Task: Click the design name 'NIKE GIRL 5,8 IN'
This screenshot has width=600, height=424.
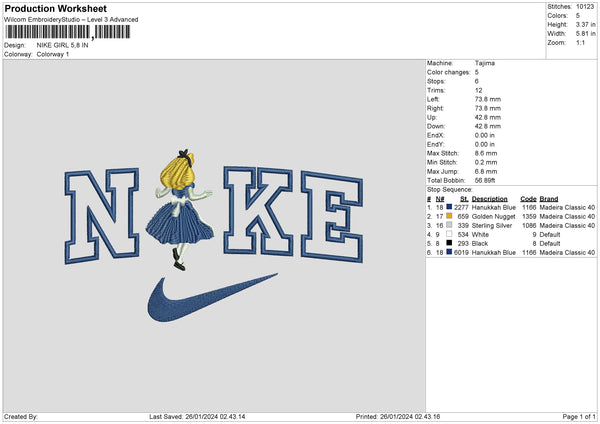Action: [62, 45]
